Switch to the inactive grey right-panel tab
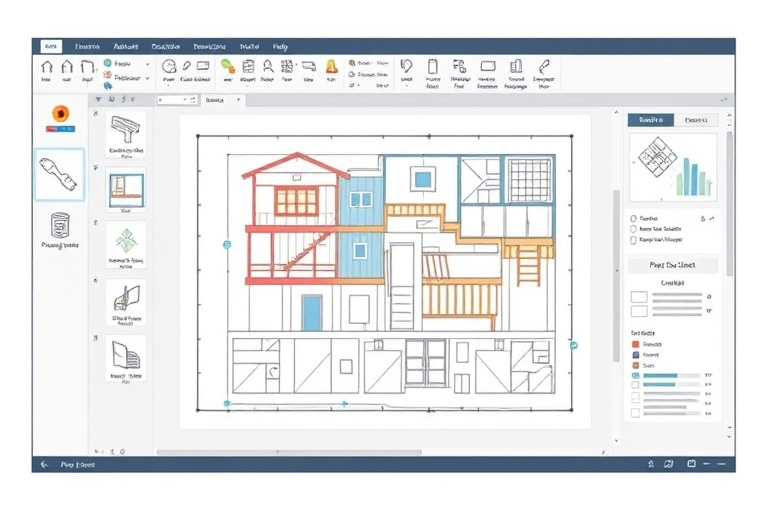 696,120
